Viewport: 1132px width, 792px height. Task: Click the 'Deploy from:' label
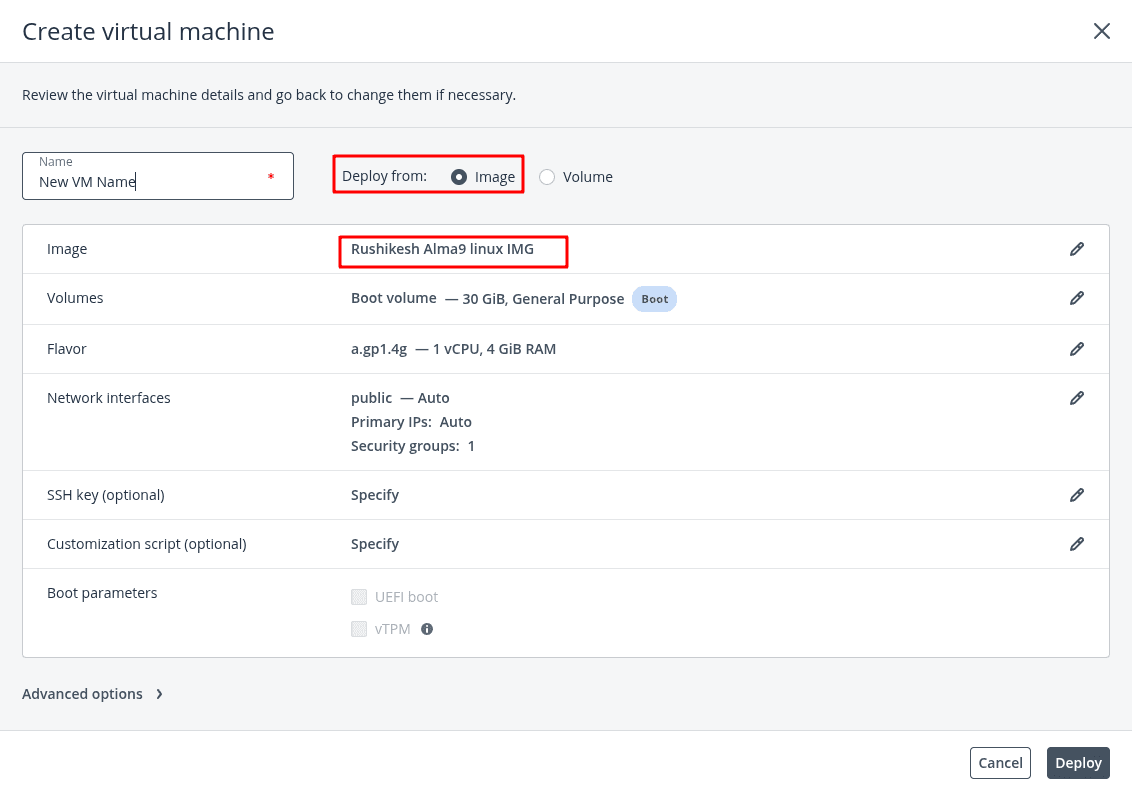click(384, 176)
